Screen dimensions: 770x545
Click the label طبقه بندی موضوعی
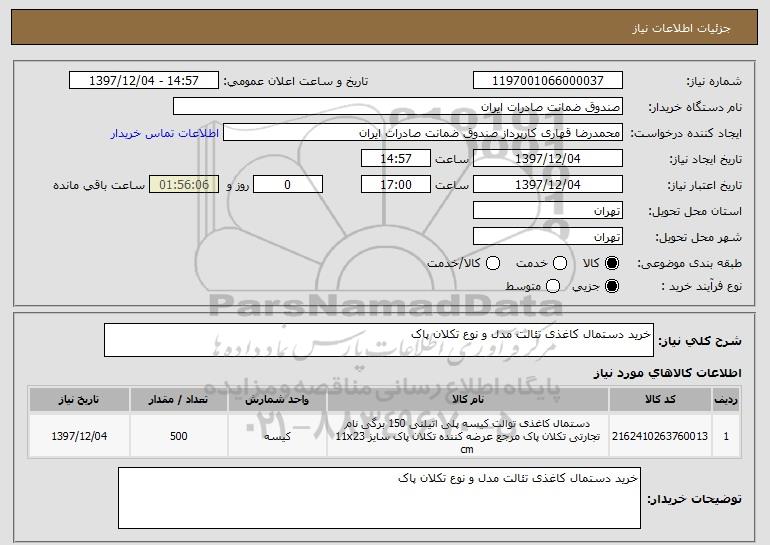pyautogui.click(x=689, y=264)
